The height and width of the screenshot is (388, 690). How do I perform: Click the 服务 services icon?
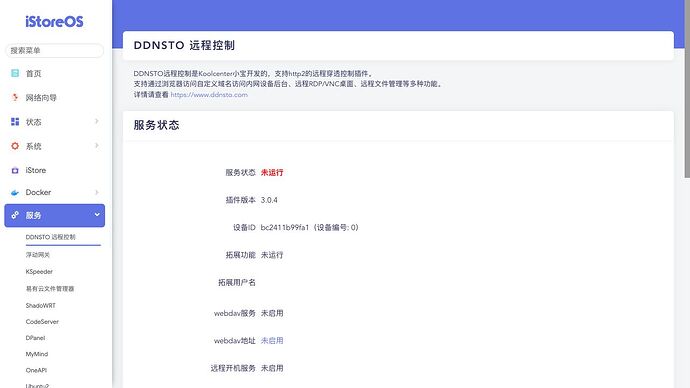pyautogui.click(x=15, y=215)
